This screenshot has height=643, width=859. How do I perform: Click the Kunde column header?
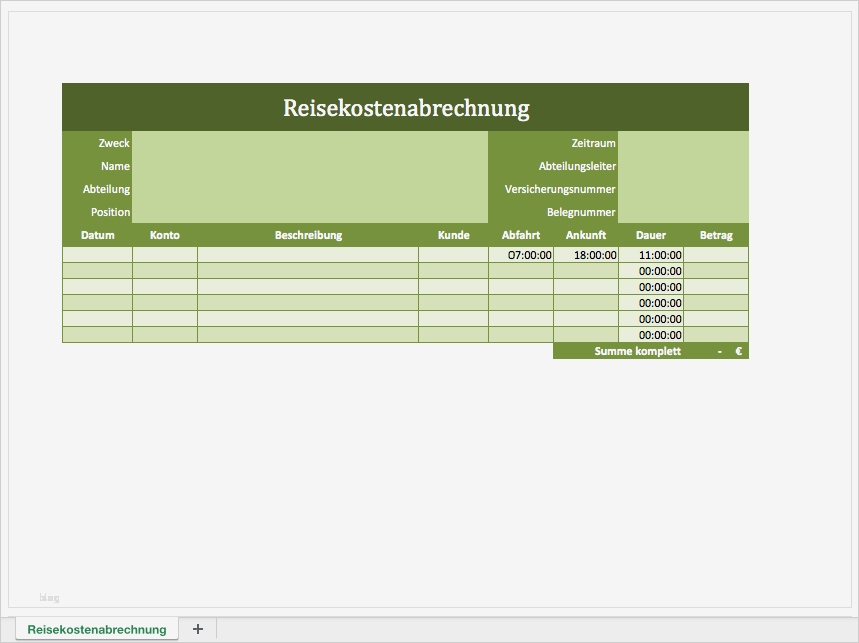[453, 235]
